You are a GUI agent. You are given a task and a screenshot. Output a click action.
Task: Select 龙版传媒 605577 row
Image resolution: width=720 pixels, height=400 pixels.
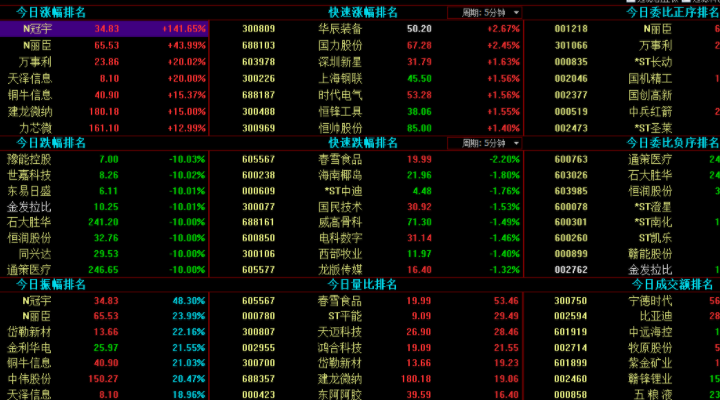pos(366,270)
